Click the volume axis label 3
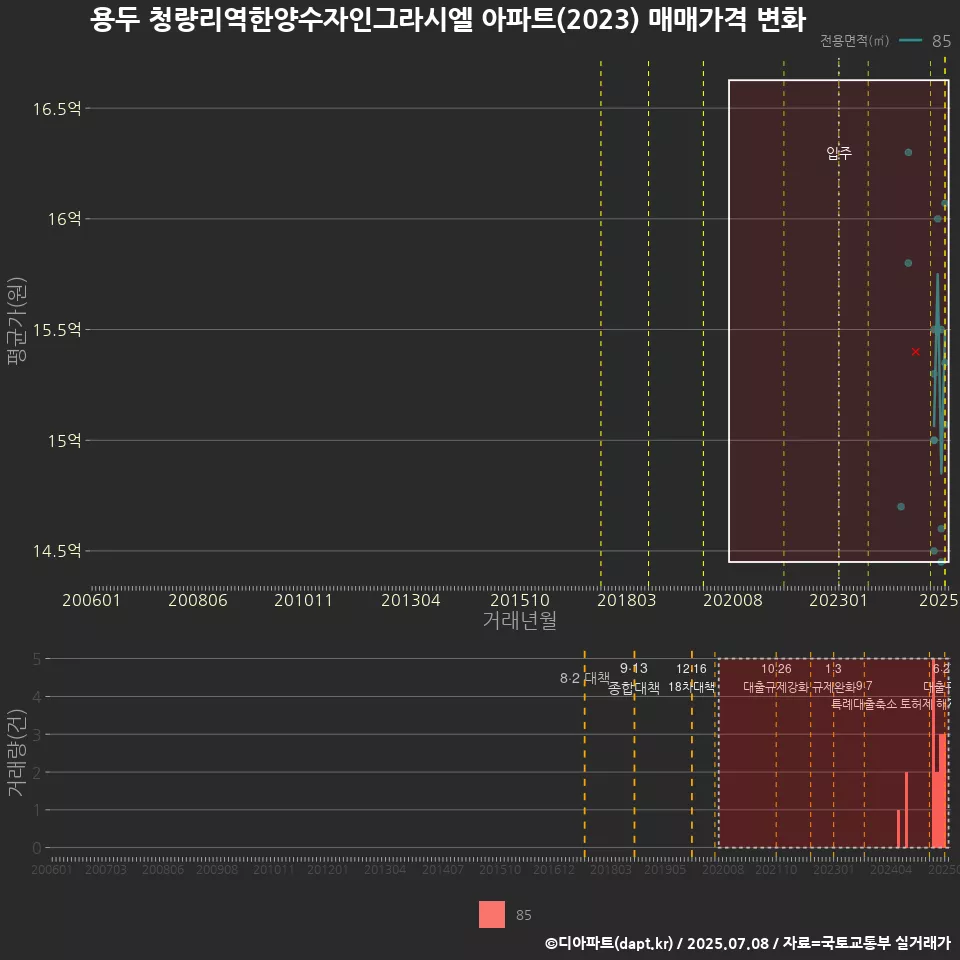 pos(37,734)
